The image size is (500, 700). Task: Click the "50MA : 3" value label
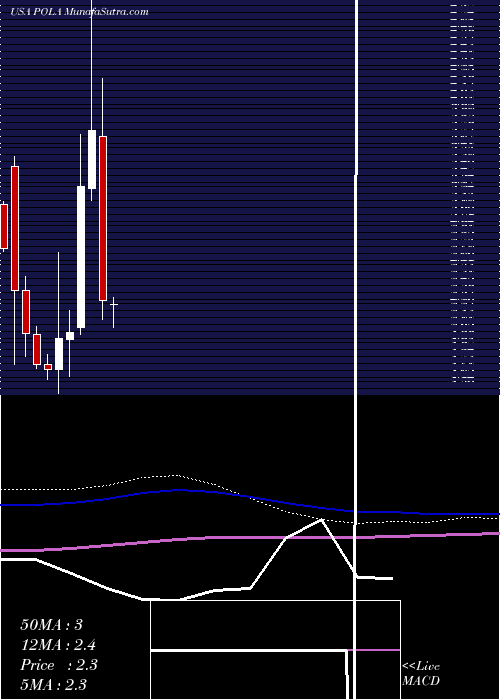pyautogui.click(x=51, y=625)
